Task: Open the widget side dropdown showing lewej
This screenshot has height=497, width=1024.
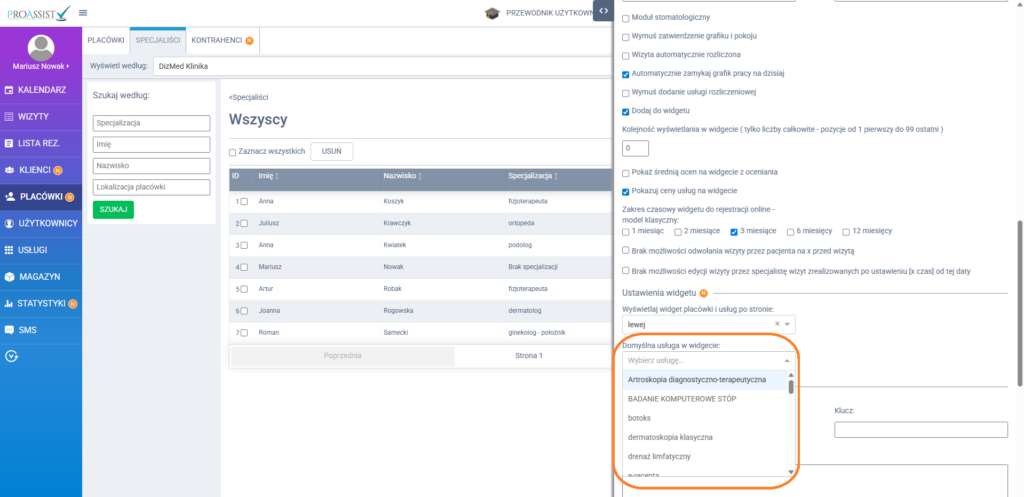Action: [x=707, y=325]
